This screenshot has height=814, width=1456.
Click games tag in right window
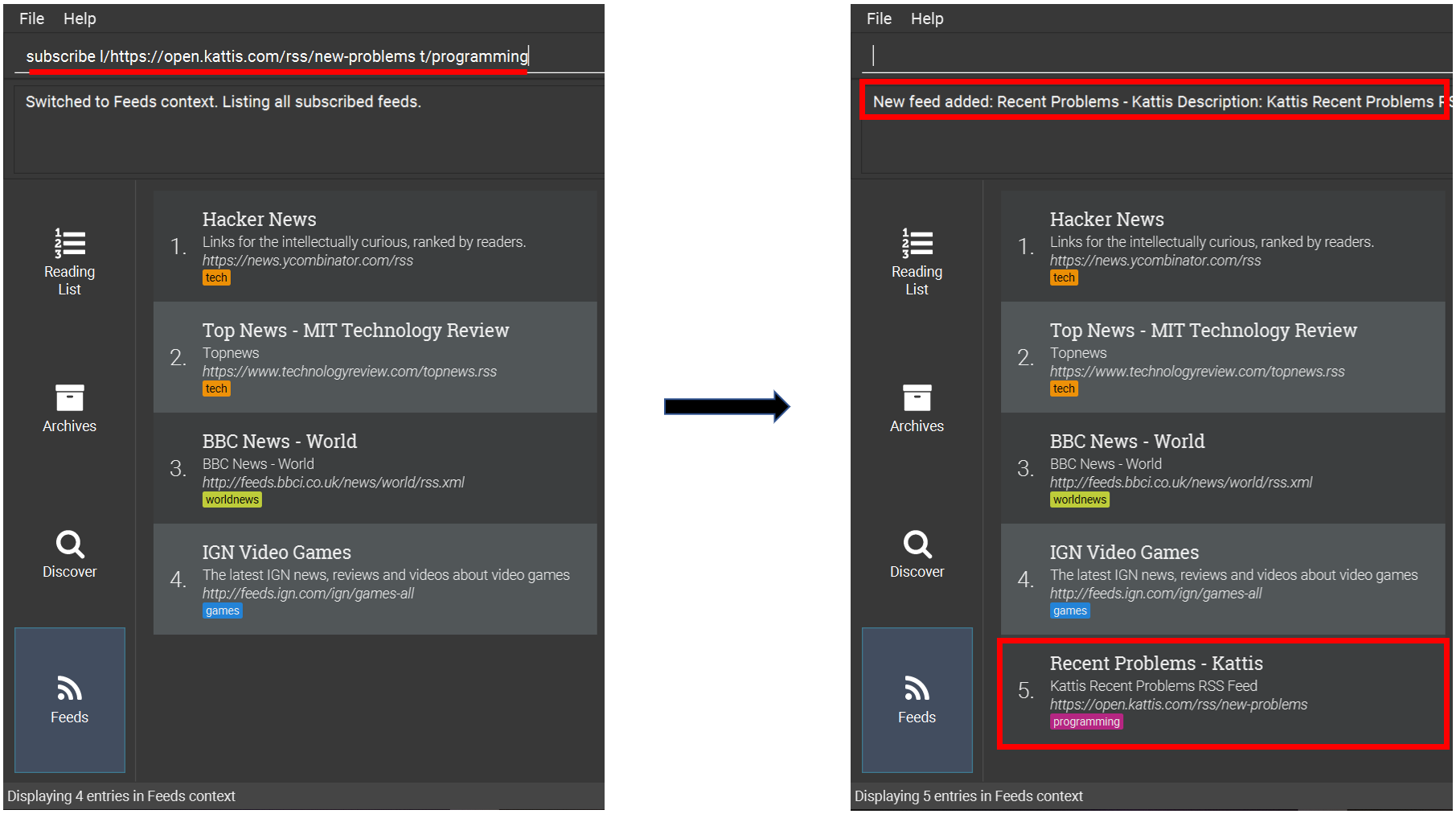coord(1070,610)
